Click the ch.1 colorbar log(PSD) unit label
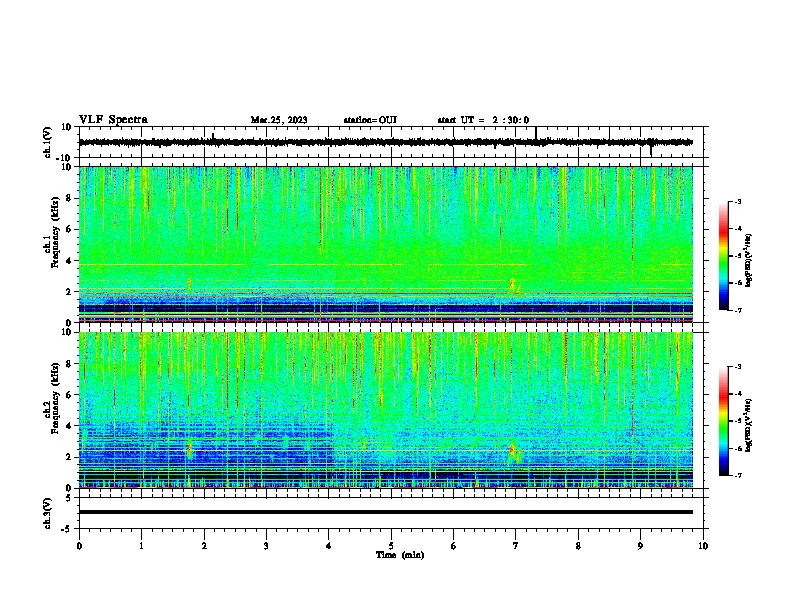This screenshot has height=612, width=792. (748, 260)
